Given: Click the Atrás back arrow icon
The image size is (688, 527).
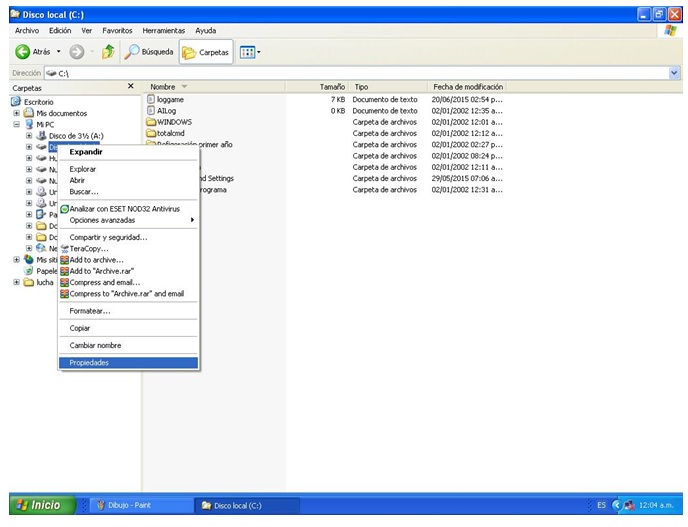Looking at the screenshot, I should click(x=22, y=52).
